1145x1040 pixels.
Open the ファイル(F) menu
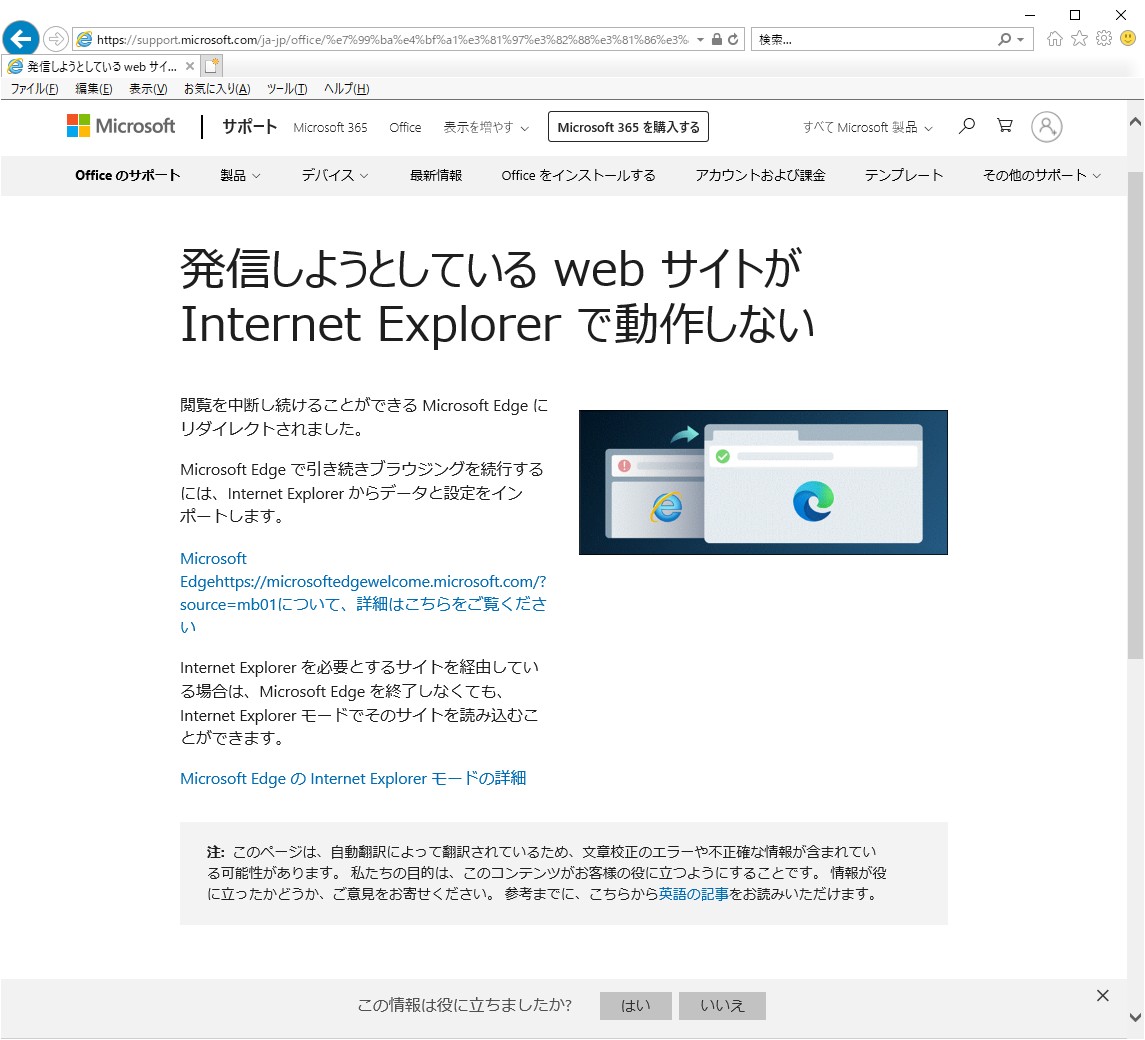34,89
